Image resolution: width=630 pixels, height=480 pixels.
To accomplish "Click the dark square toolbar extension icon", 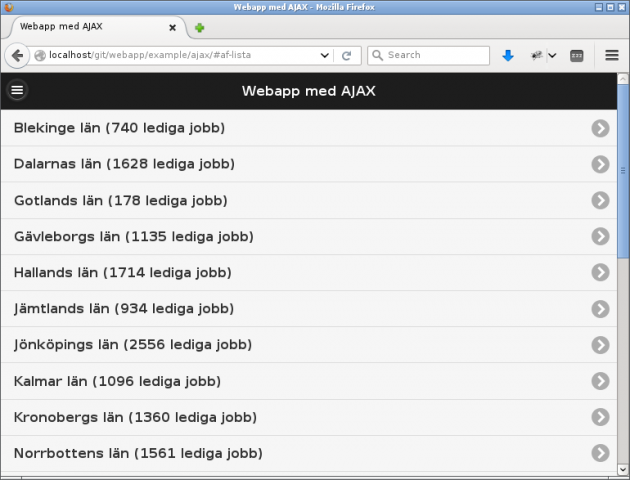I will click(577, 55).
